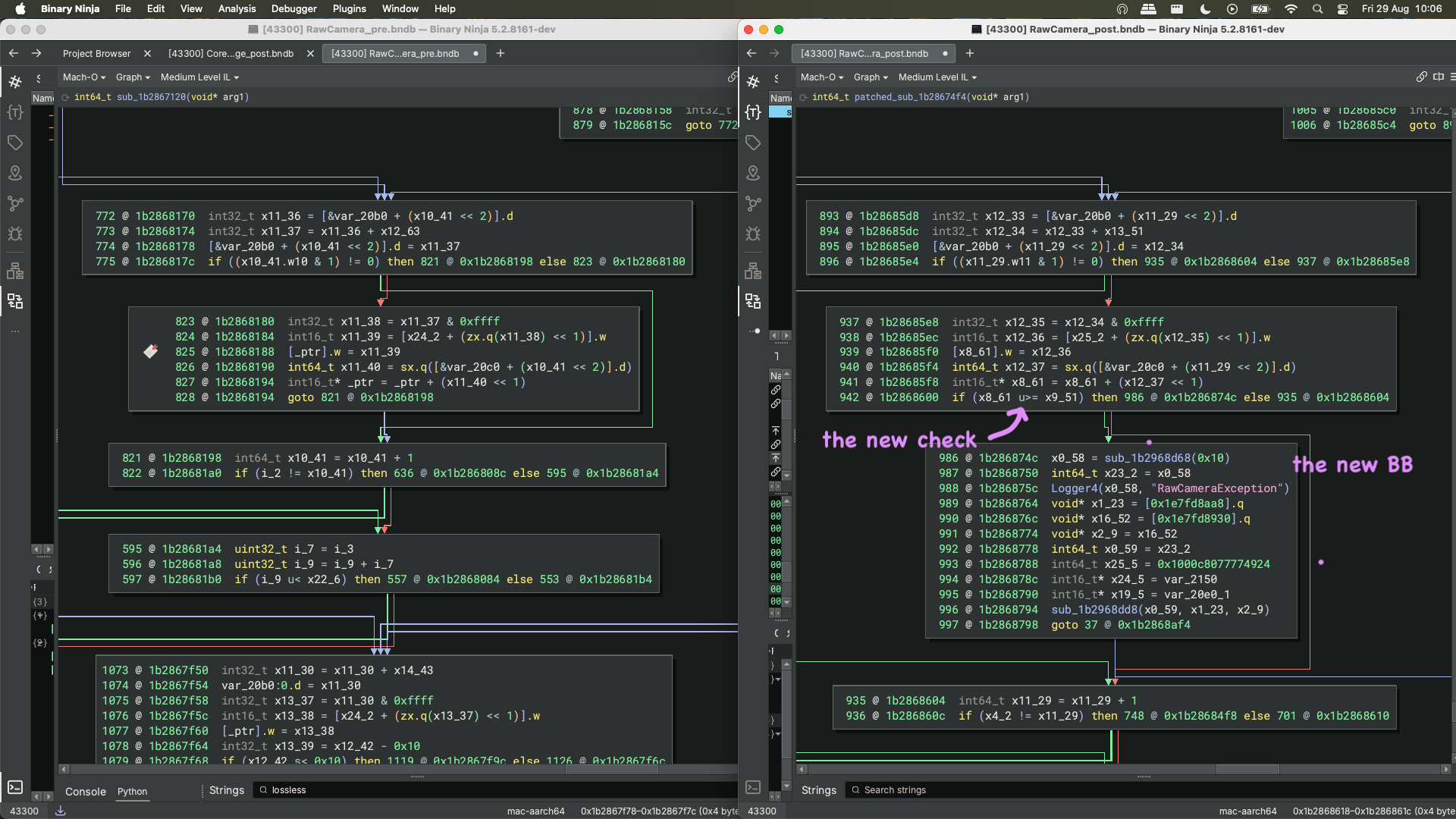Screen dimensions: 1456x819
Task: Click the right graph's horizontal scrollbar
Action: click(x=1247, y=769)
